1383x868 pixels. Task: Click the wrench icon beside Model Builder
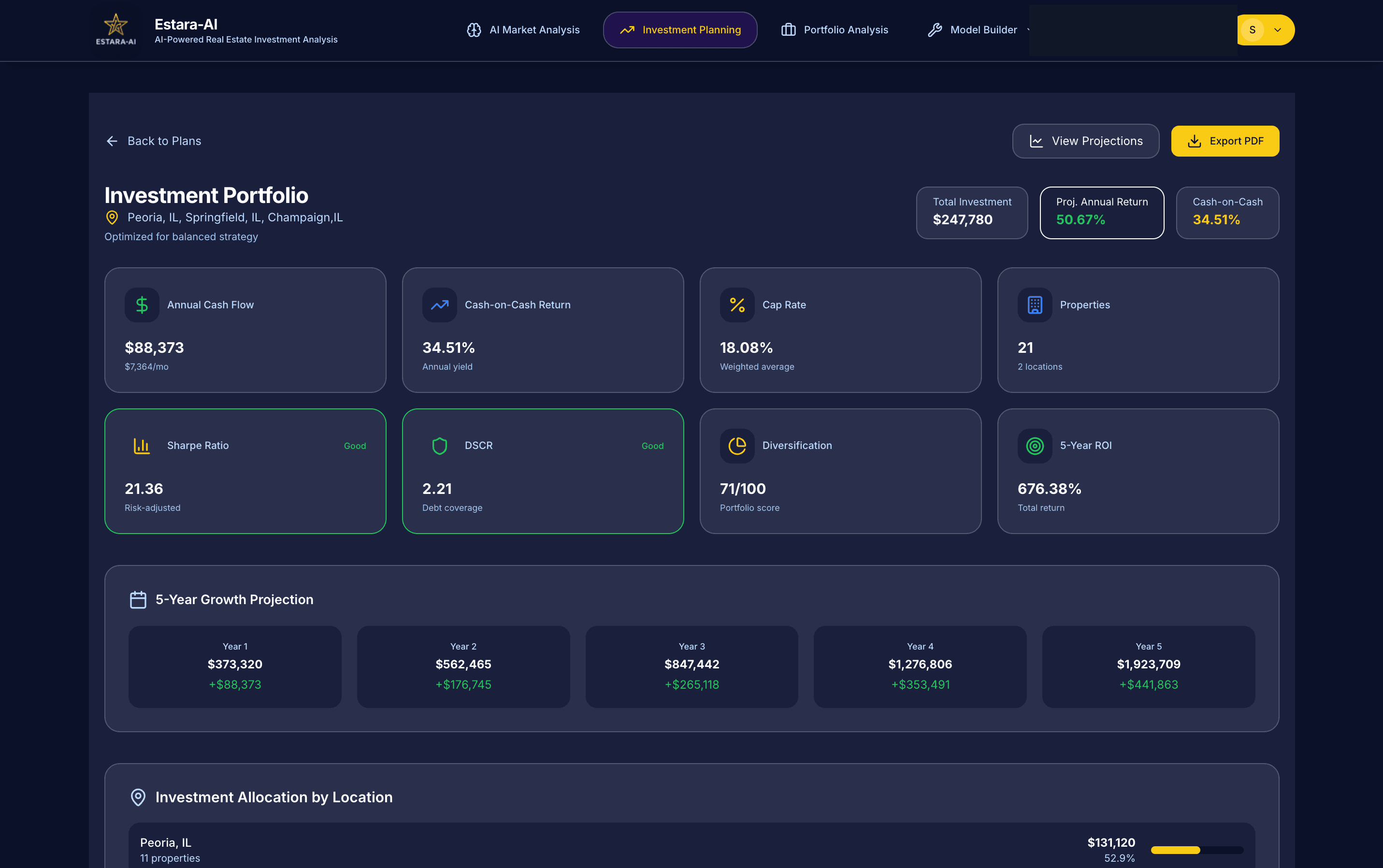(x=935, y=30)
